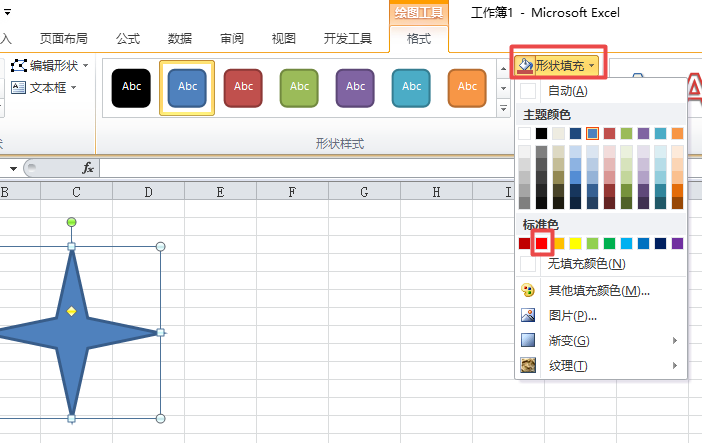Select 无填充颜色 (No Fill) option
702x443 pixels.
586,264
